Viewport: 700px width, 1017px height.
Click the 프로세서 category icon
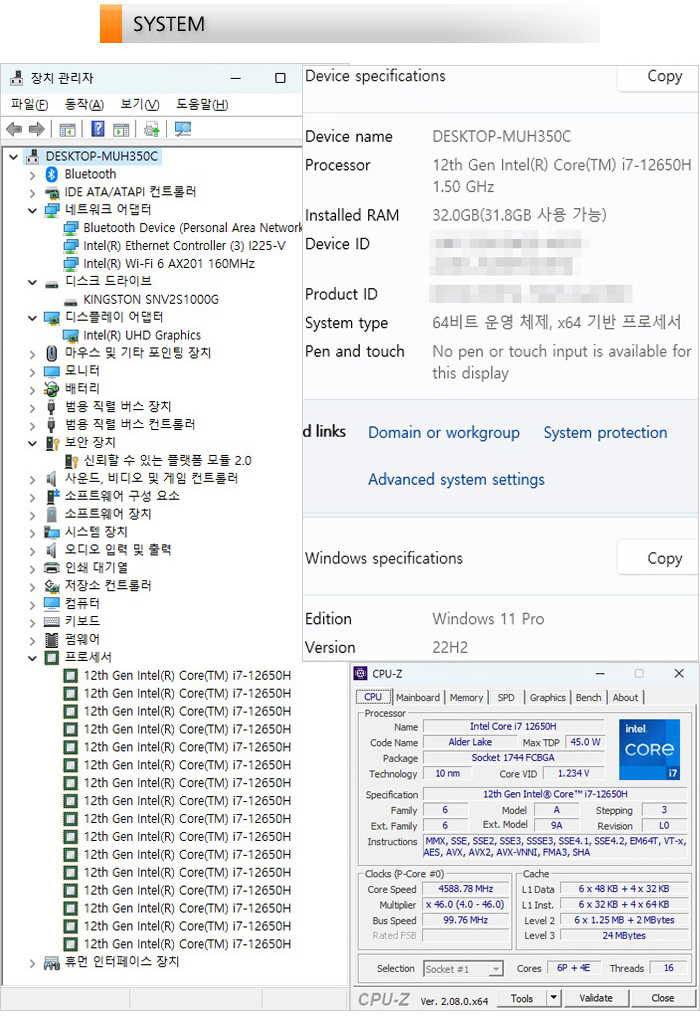coord(52,658)
